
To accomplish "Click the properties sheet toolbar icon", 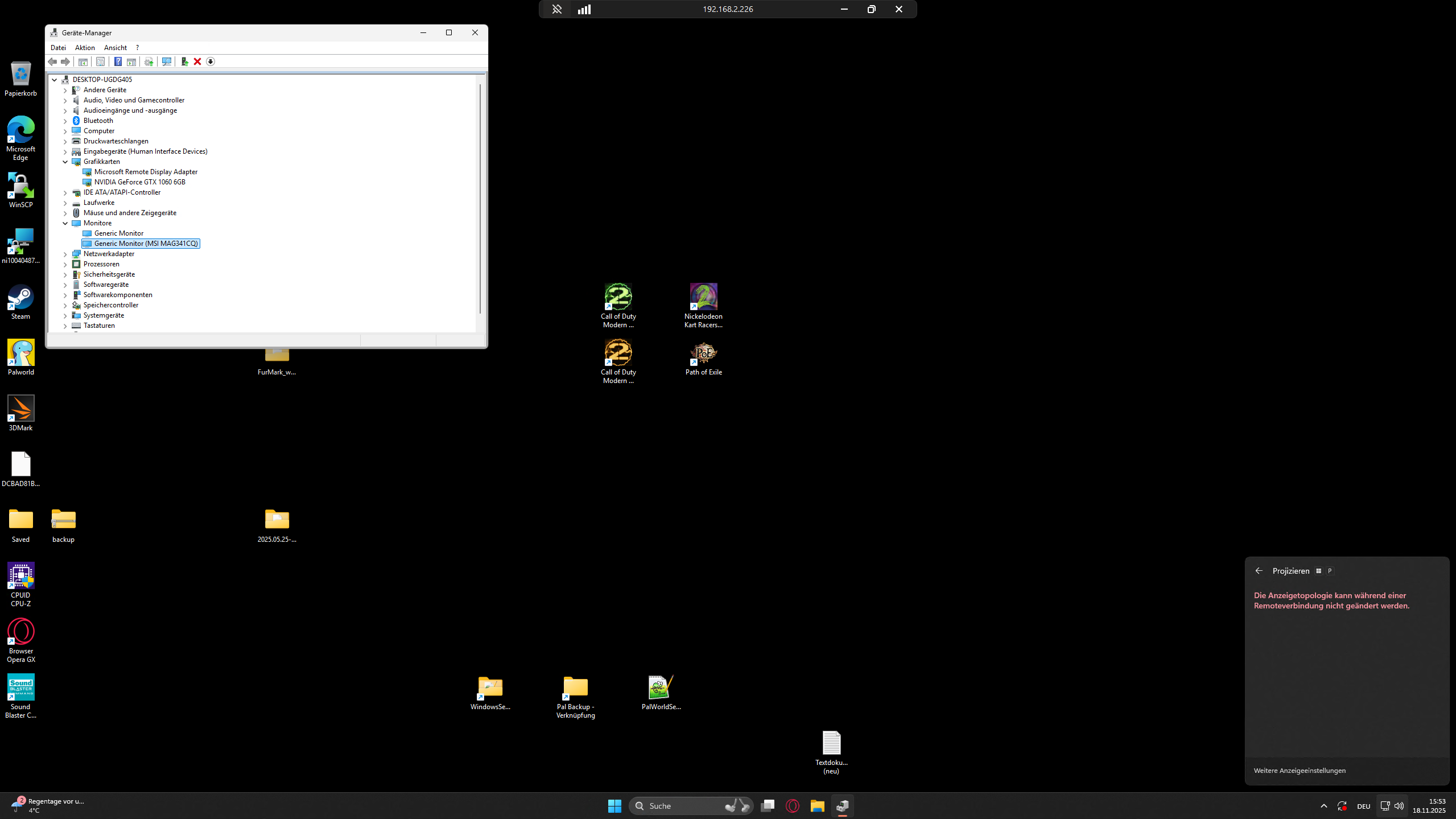I will pos(100,61).
